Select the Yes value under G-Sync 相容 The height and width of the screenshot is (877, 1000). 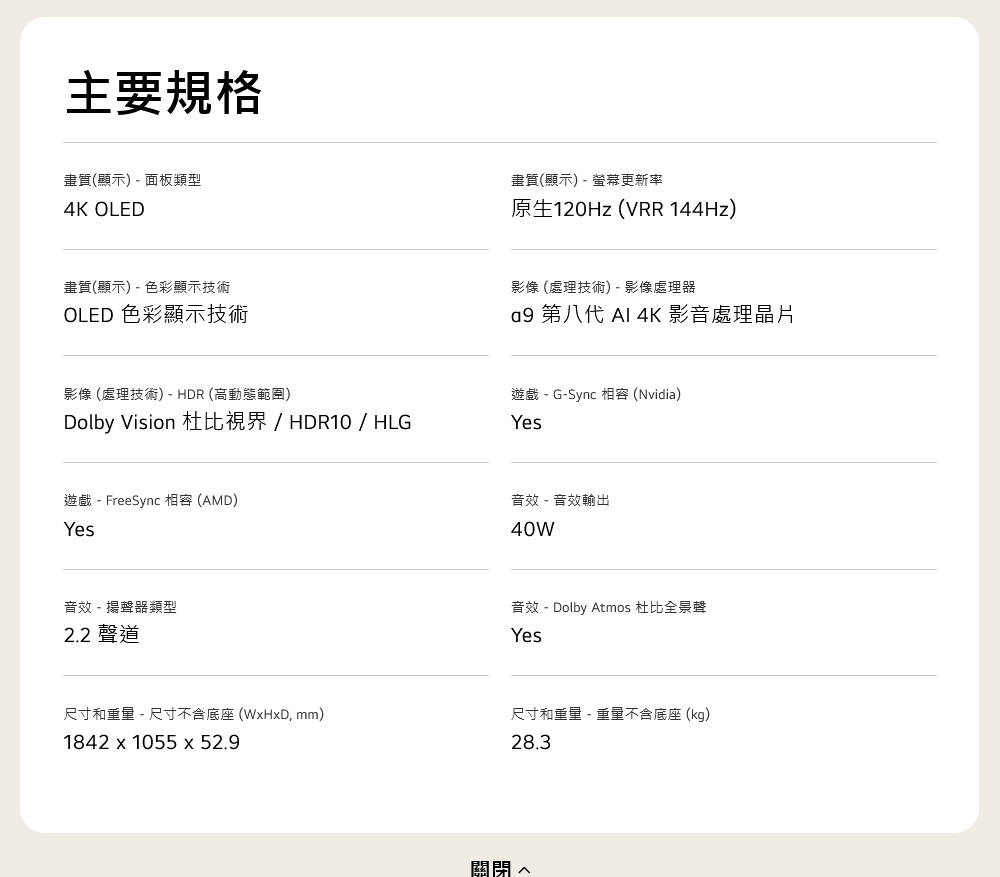click(526, 422)
